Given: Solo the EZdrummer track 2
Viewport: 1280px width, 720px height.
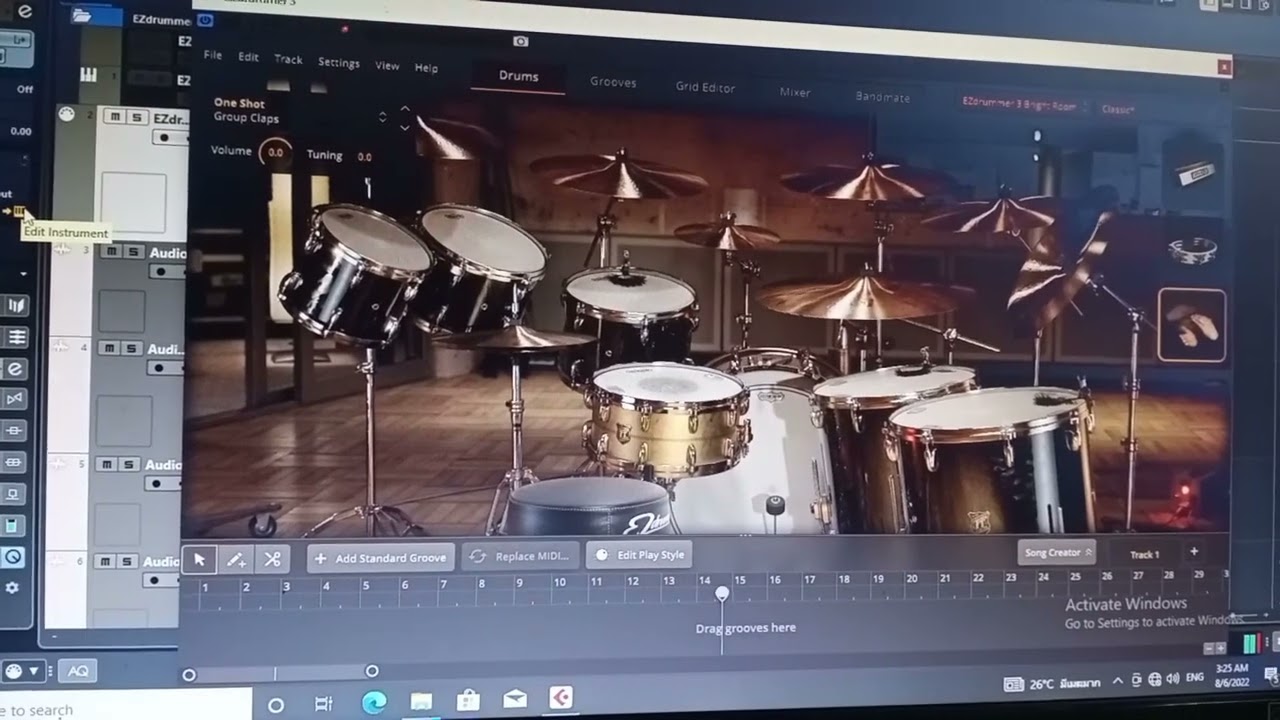Looking at the screenshot, I should pos(137,117).
